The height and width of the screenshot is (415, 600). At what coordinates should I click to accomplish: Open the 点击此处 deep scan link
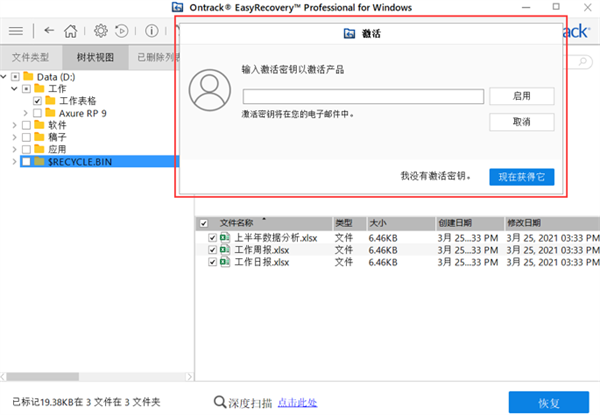(x=297, y=402)
